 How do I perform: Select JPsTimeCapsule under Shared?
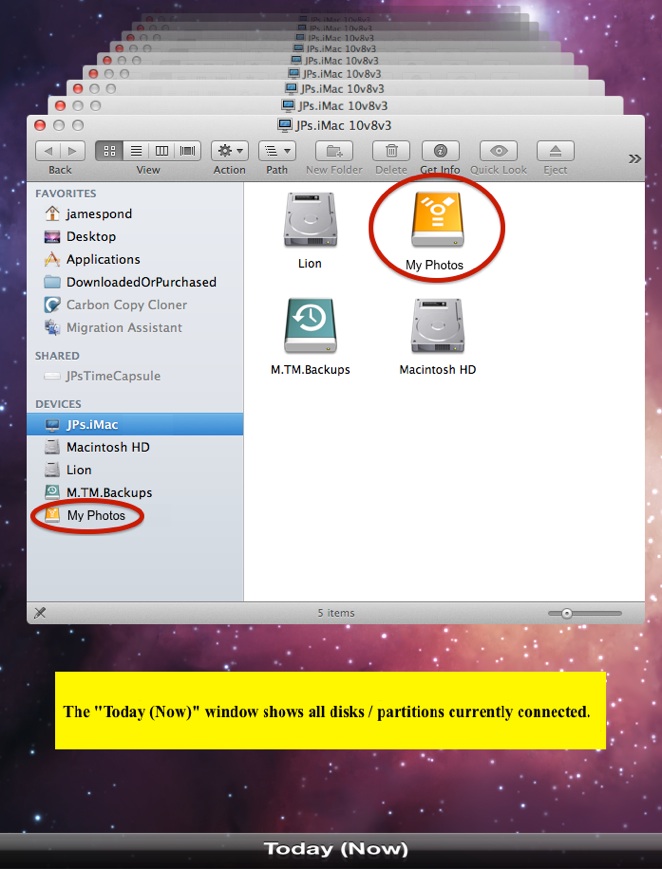(x=135, y=376)
